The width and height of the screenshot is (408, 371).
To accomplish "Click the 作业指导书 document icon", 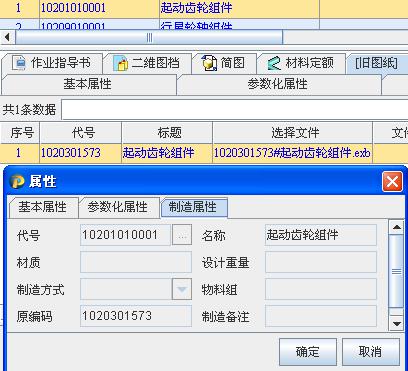I will click(x=20, y=63).
